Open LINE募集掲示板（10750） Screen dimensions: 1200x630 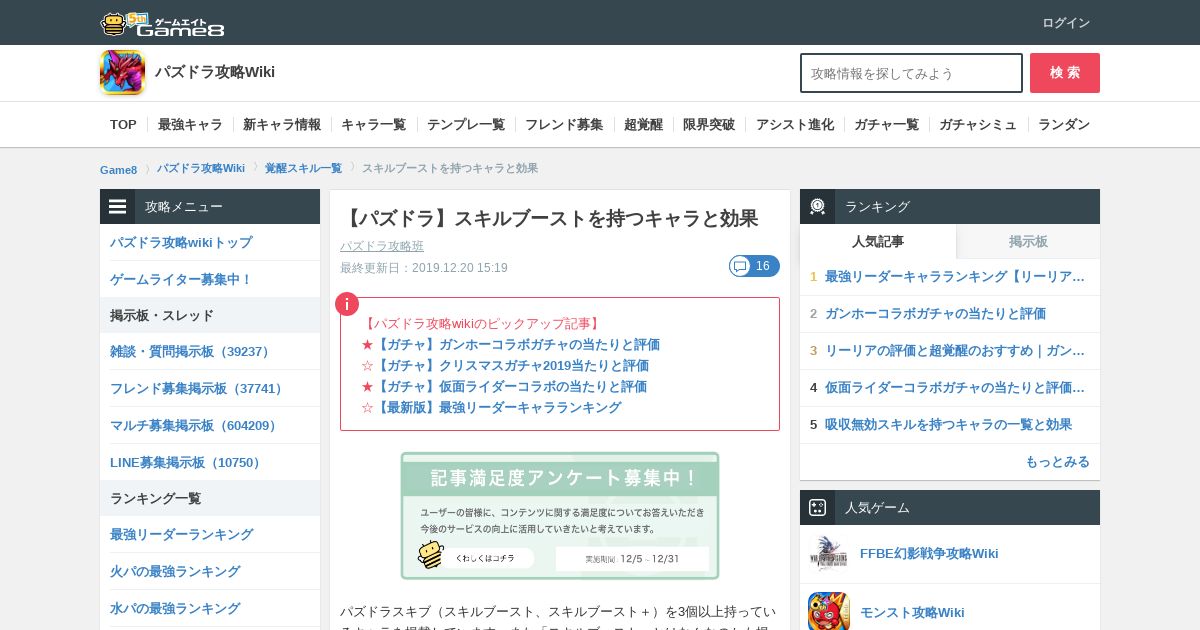[188, 463]
